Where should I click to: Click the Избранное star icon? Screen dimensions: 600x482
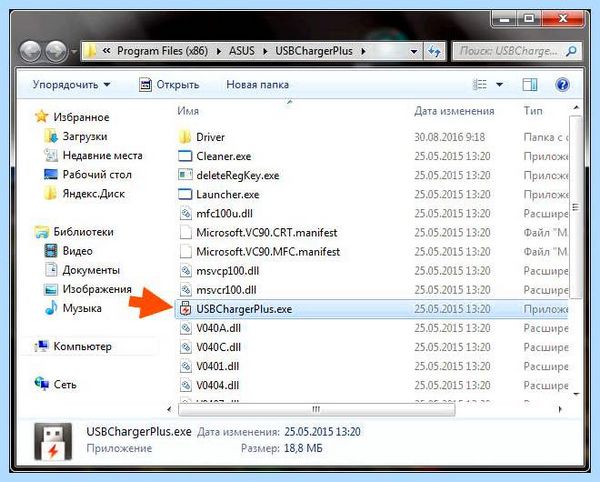pyautogui.click(x=41, y=116)
